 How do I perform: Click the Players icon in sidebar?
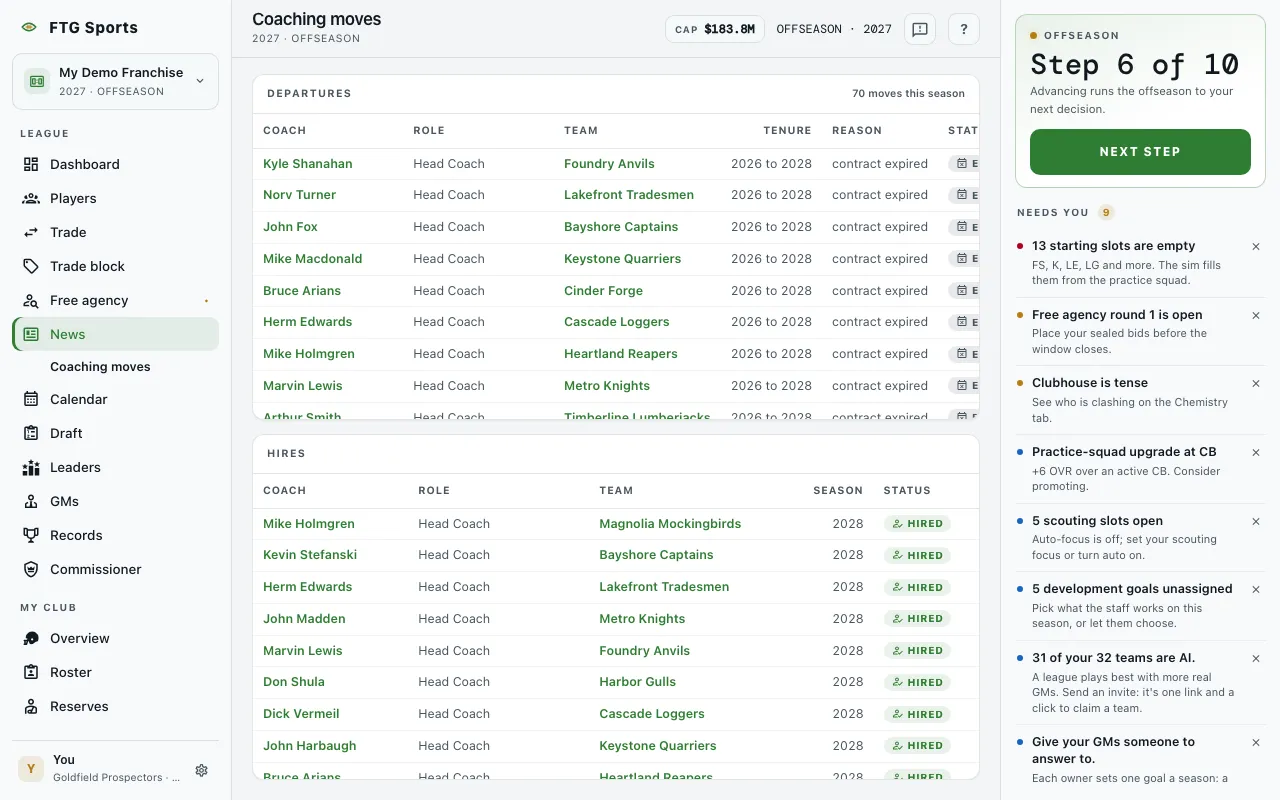coord(31,198)
